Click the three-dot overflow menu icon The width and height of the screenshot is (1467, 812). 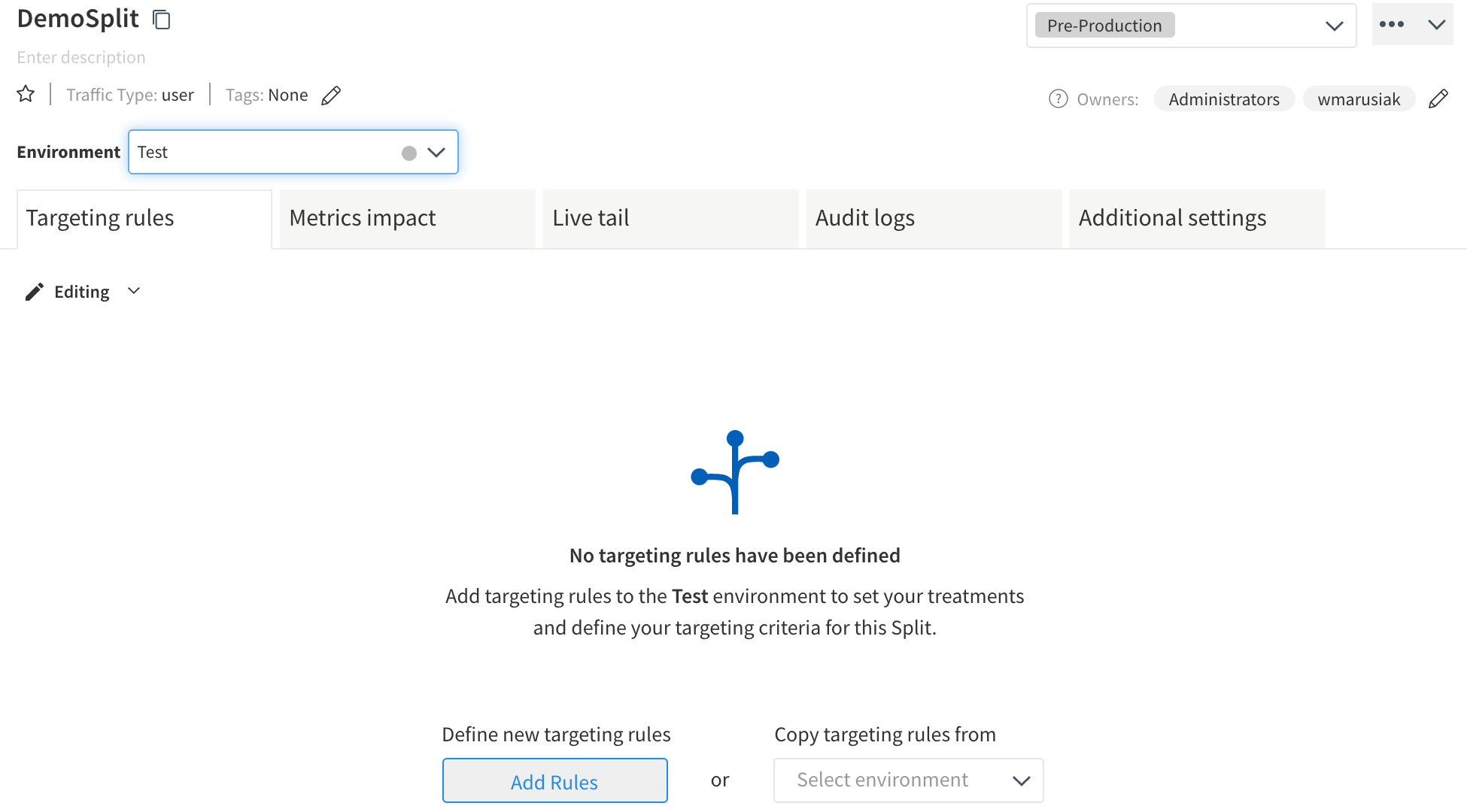coord(1391,24)
